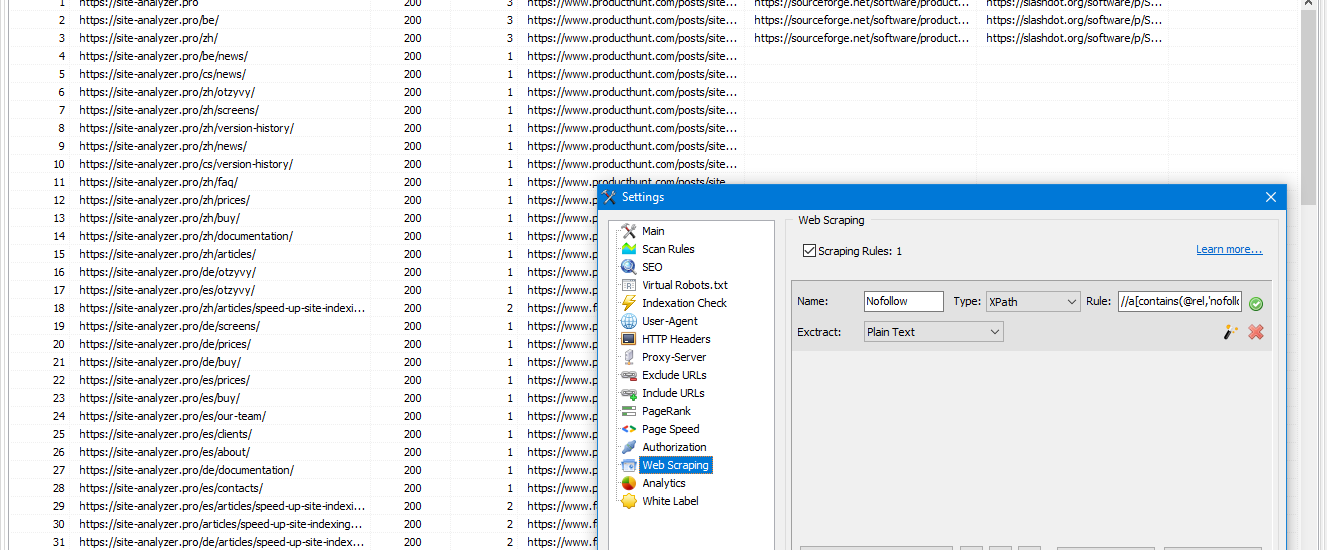Image resolution: width=1327 pixels, height=550 pixels.
Task: Open the HTTP Headers icon
Action: coord(628,339)
